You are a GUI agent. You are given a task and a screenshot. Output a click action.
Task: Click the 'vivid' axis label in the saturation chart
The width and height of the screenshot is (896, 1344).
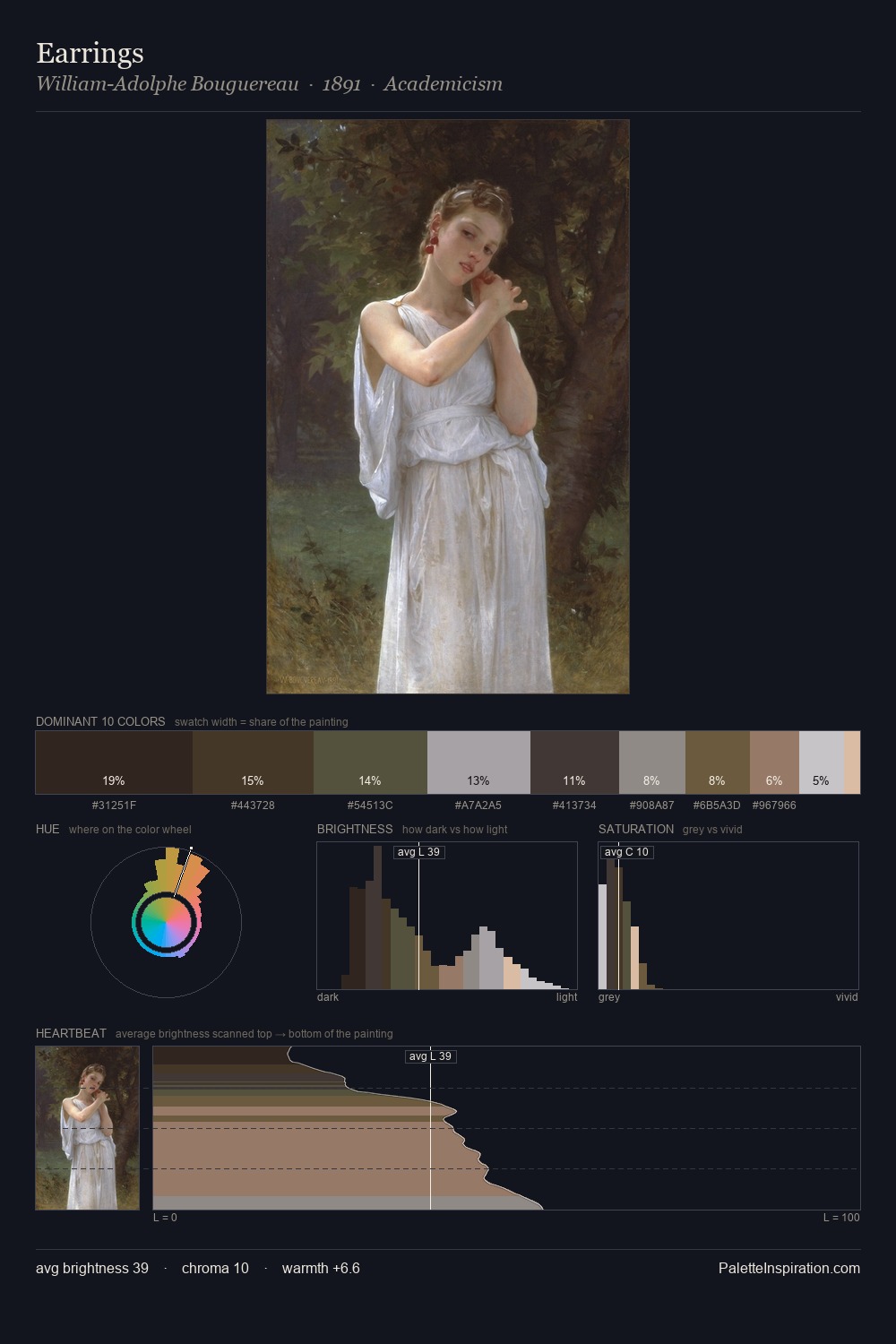(847, 997)
